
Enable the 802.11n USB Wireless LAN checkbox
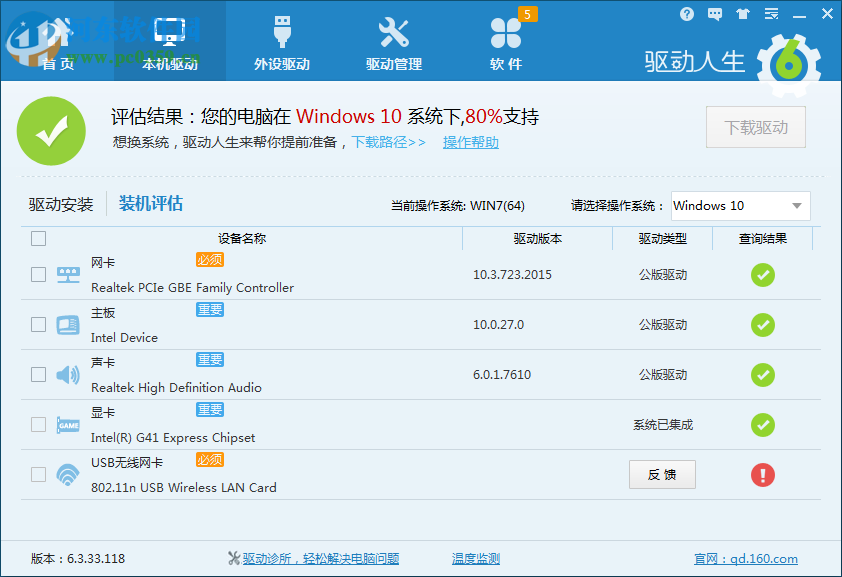coord(38,473)
